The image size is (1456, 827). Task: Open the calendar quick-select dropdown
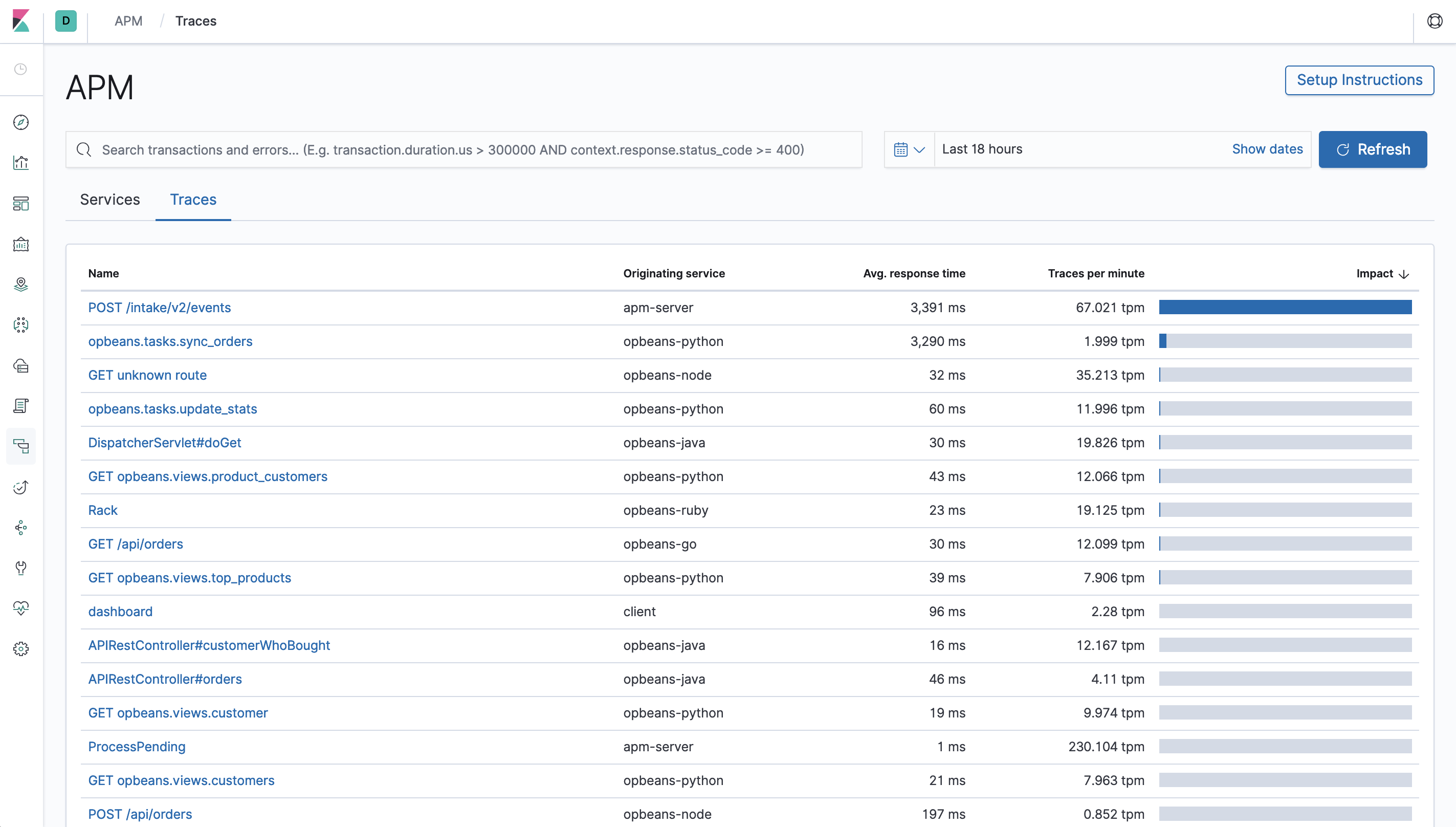(x=908, y=149)
